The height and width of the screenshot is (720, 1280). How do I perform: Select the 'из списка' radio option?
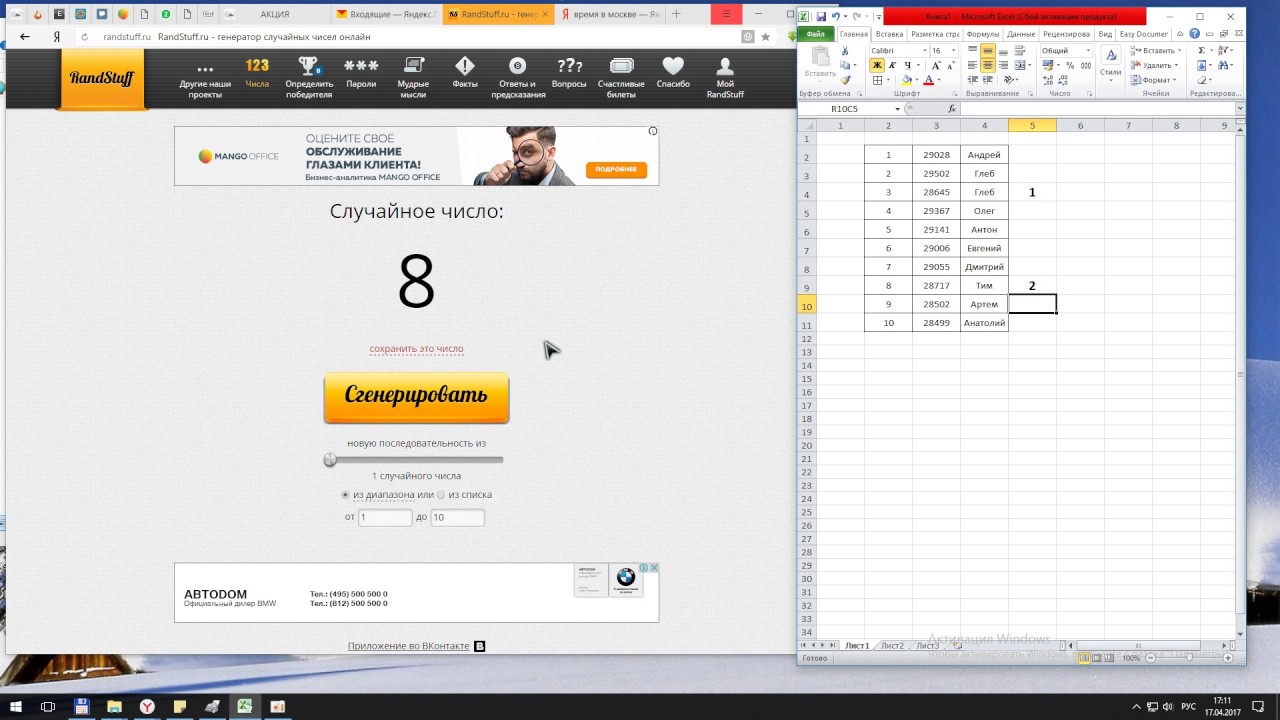click(x=440, y=494)
